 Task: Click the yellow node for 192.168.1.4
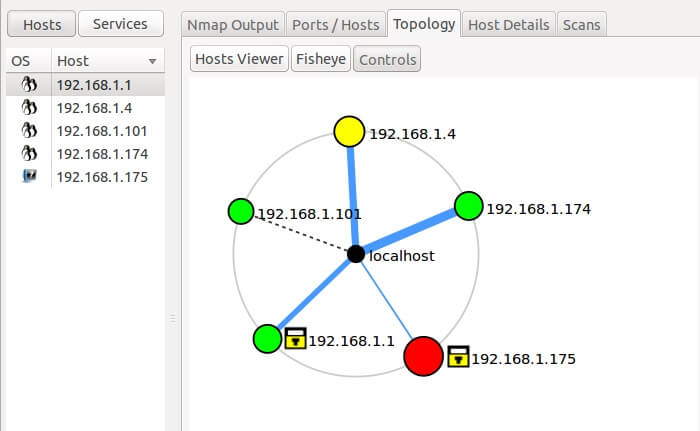349,131
